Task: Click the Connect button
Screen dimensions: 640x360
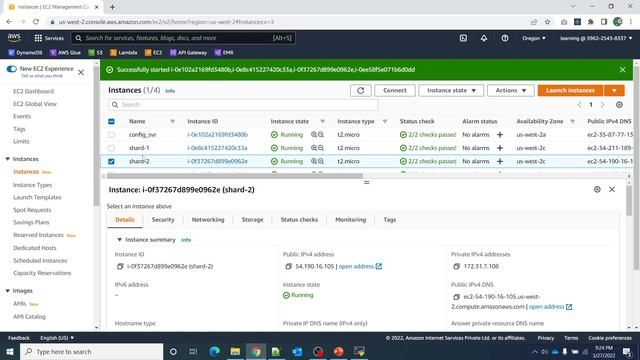Action: pyautogui.click(x=395, y=90)
